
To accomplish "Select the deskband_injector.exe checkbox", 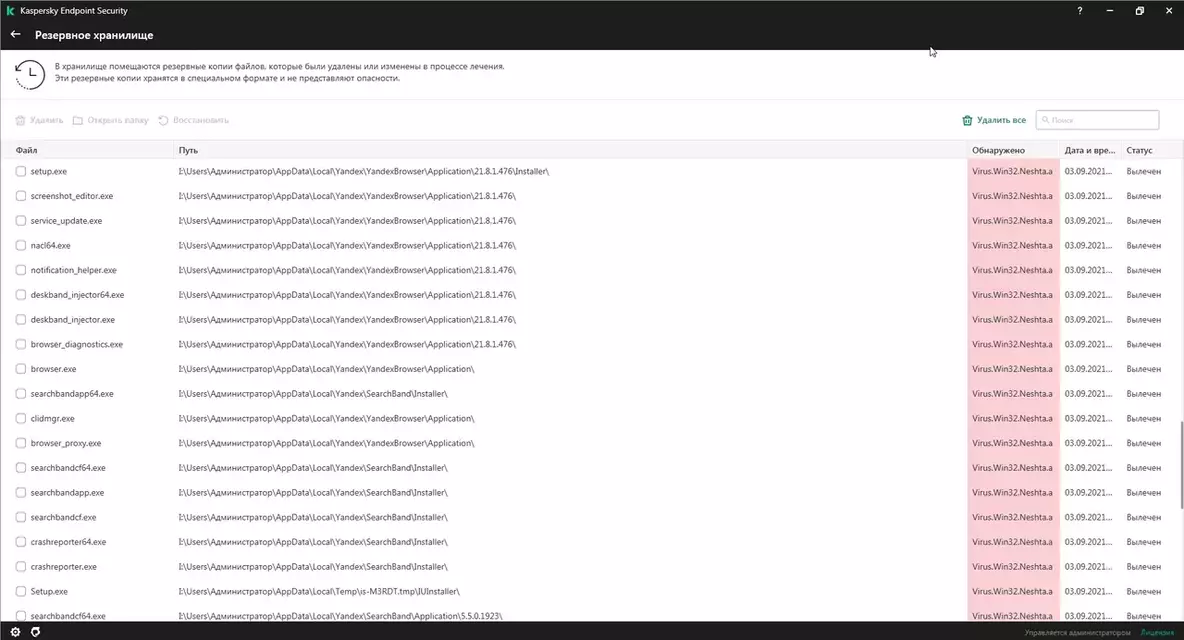I will coord(21,320).
